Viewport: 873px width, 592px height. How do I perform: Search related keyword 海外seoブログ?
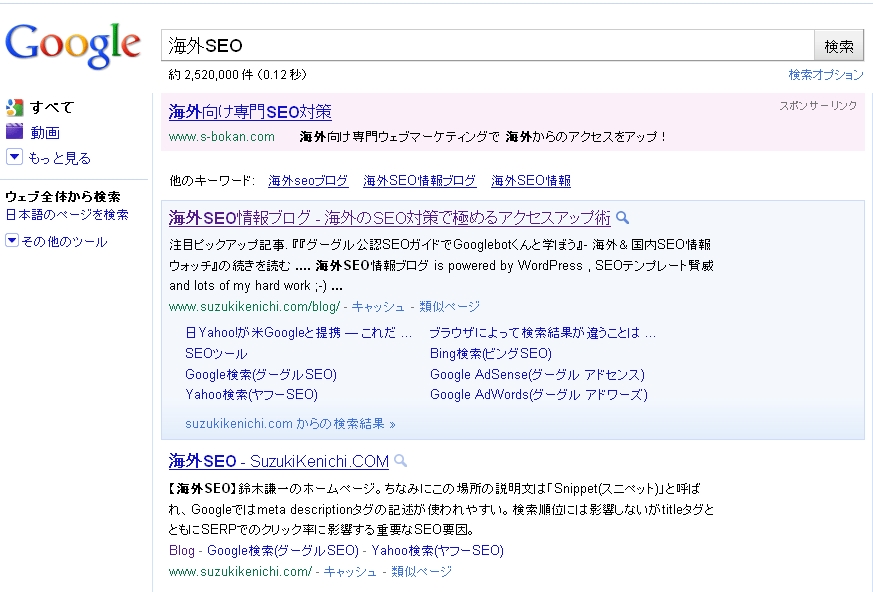[x=308, y=180]
